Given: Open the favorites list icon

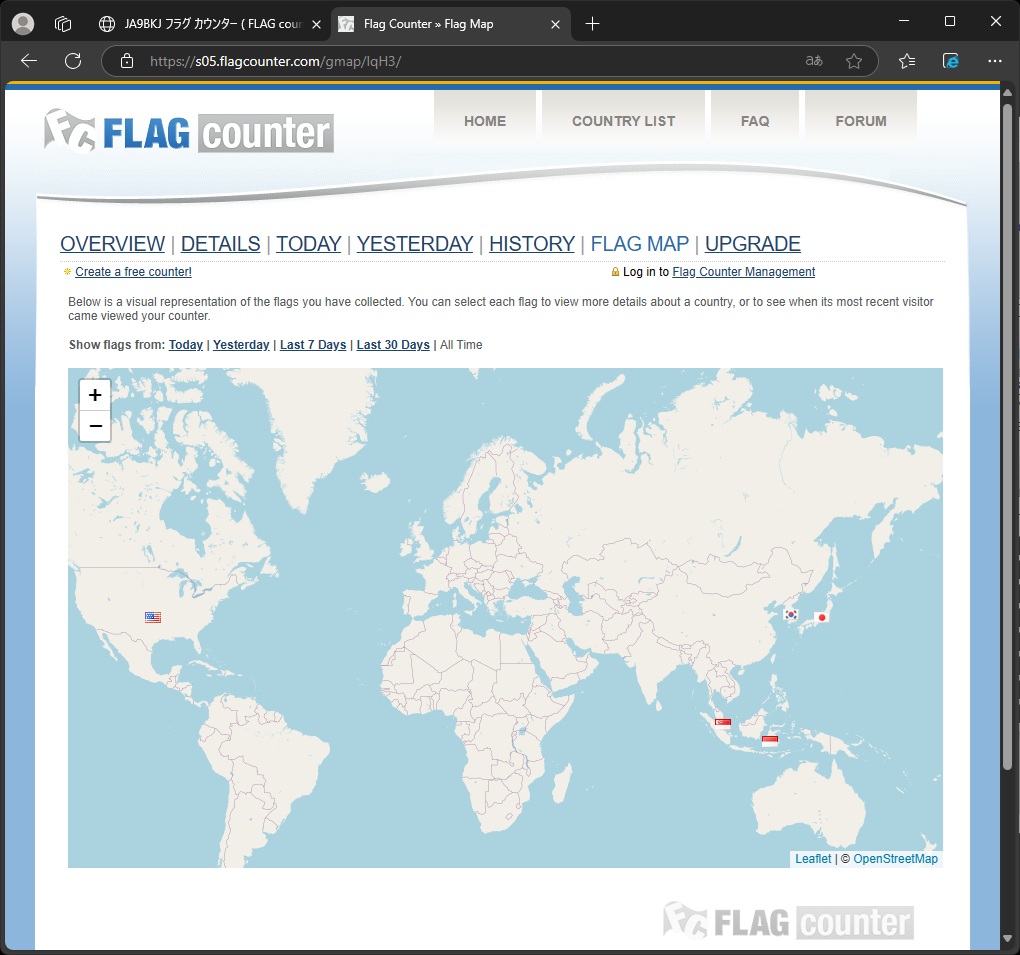Looking at the screenshot, I should click(907, 61).
